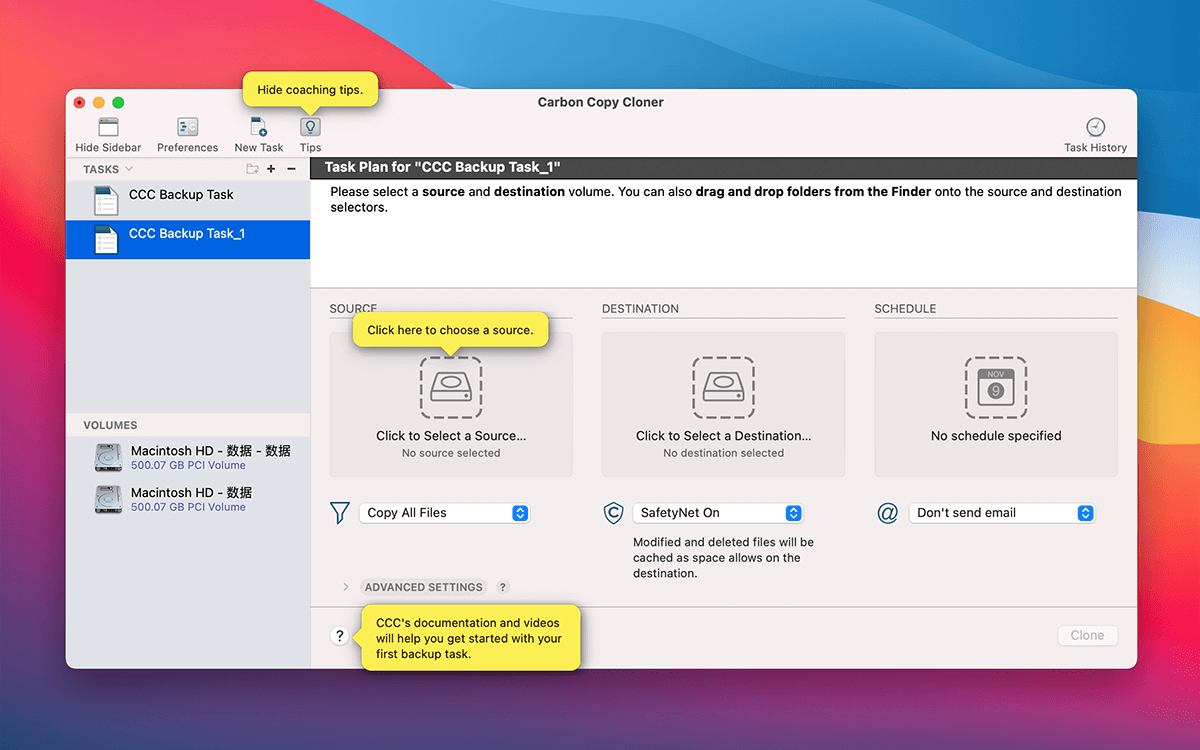Screen dimensions: 1200x750
Task: Click the schedule calendar icon
Action: tap(995, 387)
